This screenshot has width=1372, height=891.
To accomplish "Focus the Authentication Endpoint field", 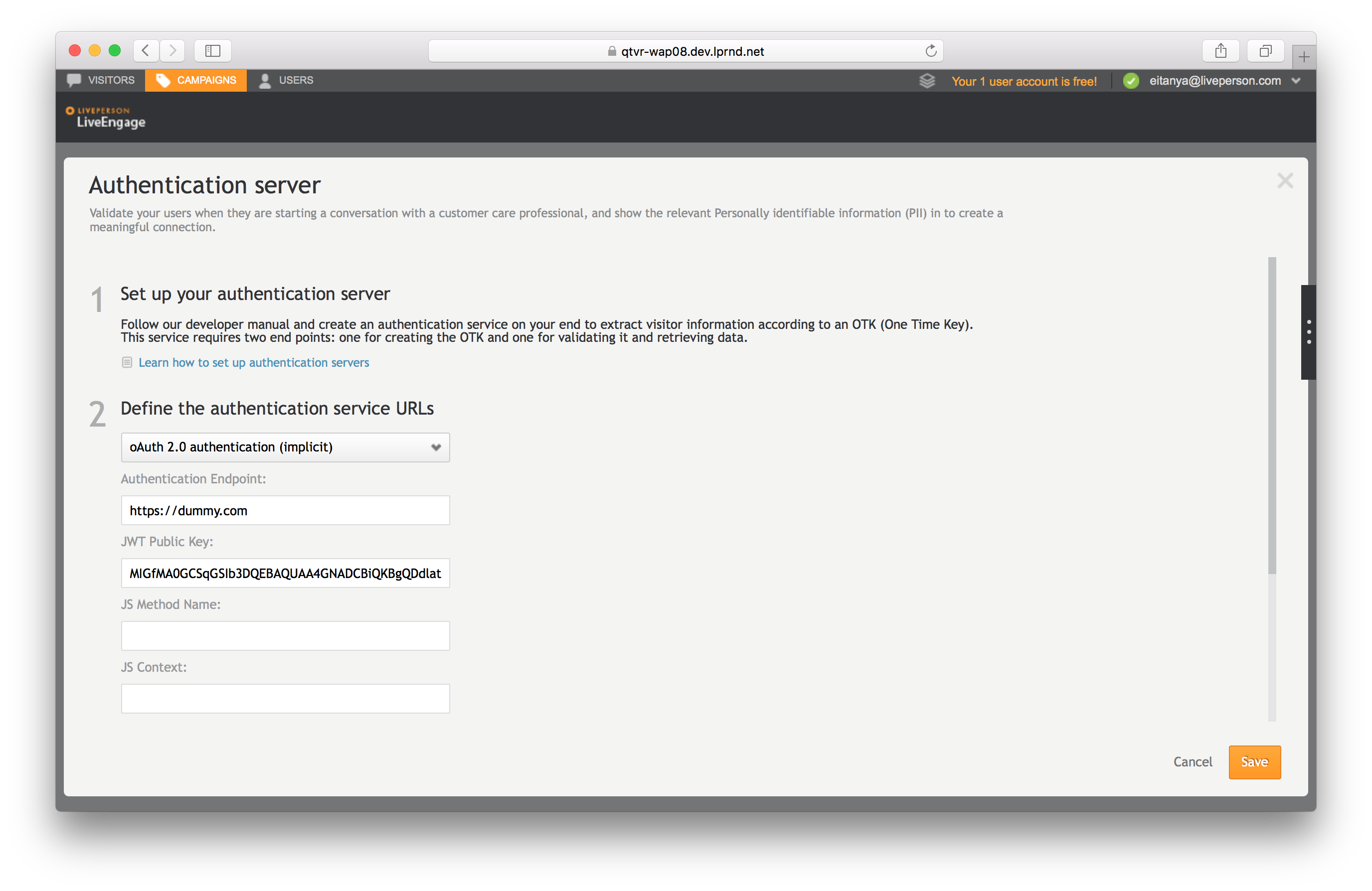I will tap(285, 510).
